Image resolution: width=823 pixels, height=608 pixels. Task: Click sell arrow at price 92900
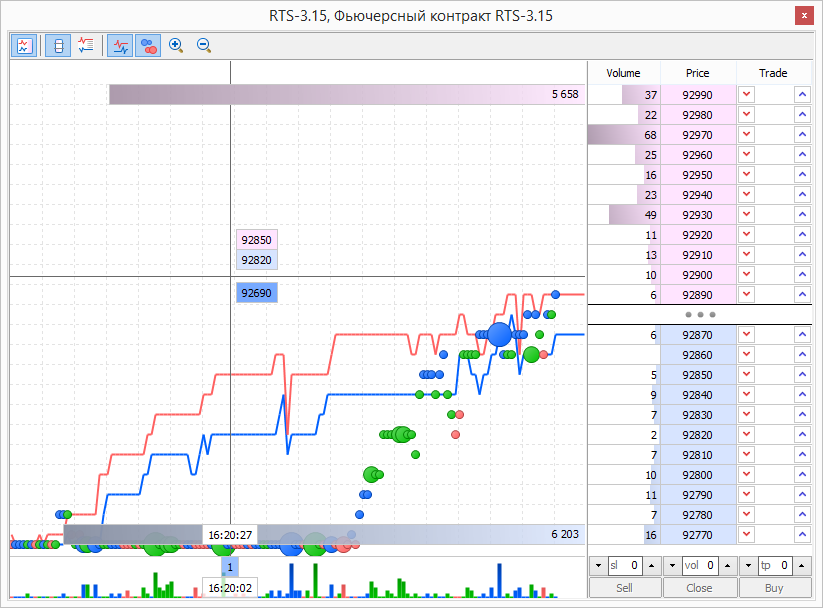(x=746, y=274)
